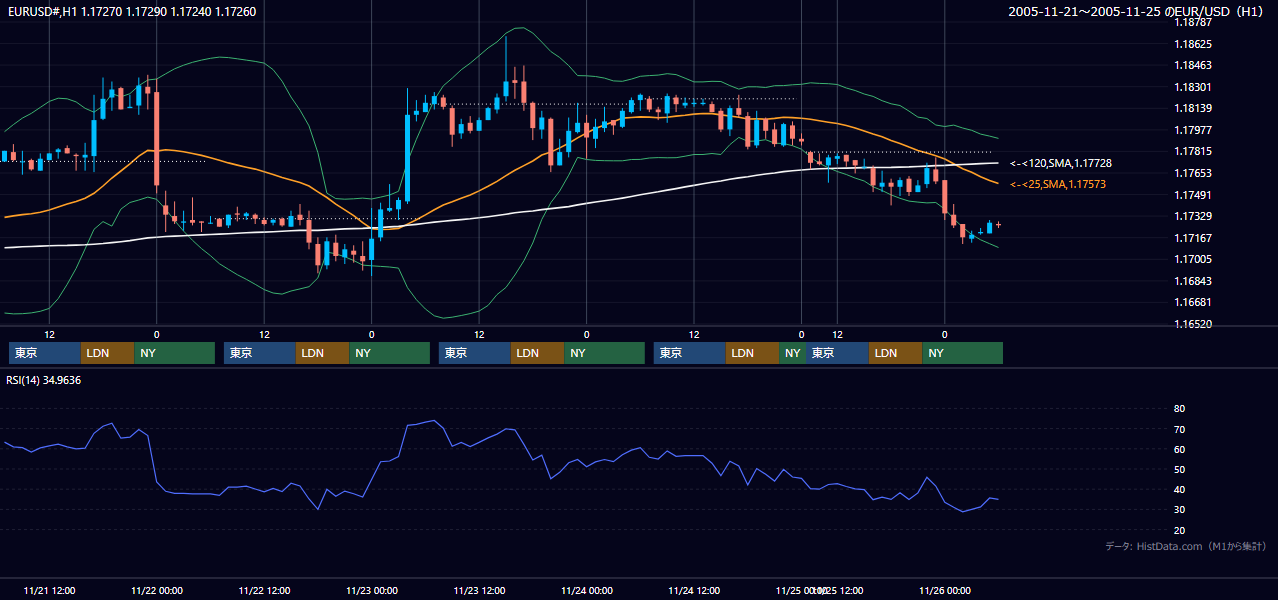Click price level 1.18139 on the axis

1194,109
